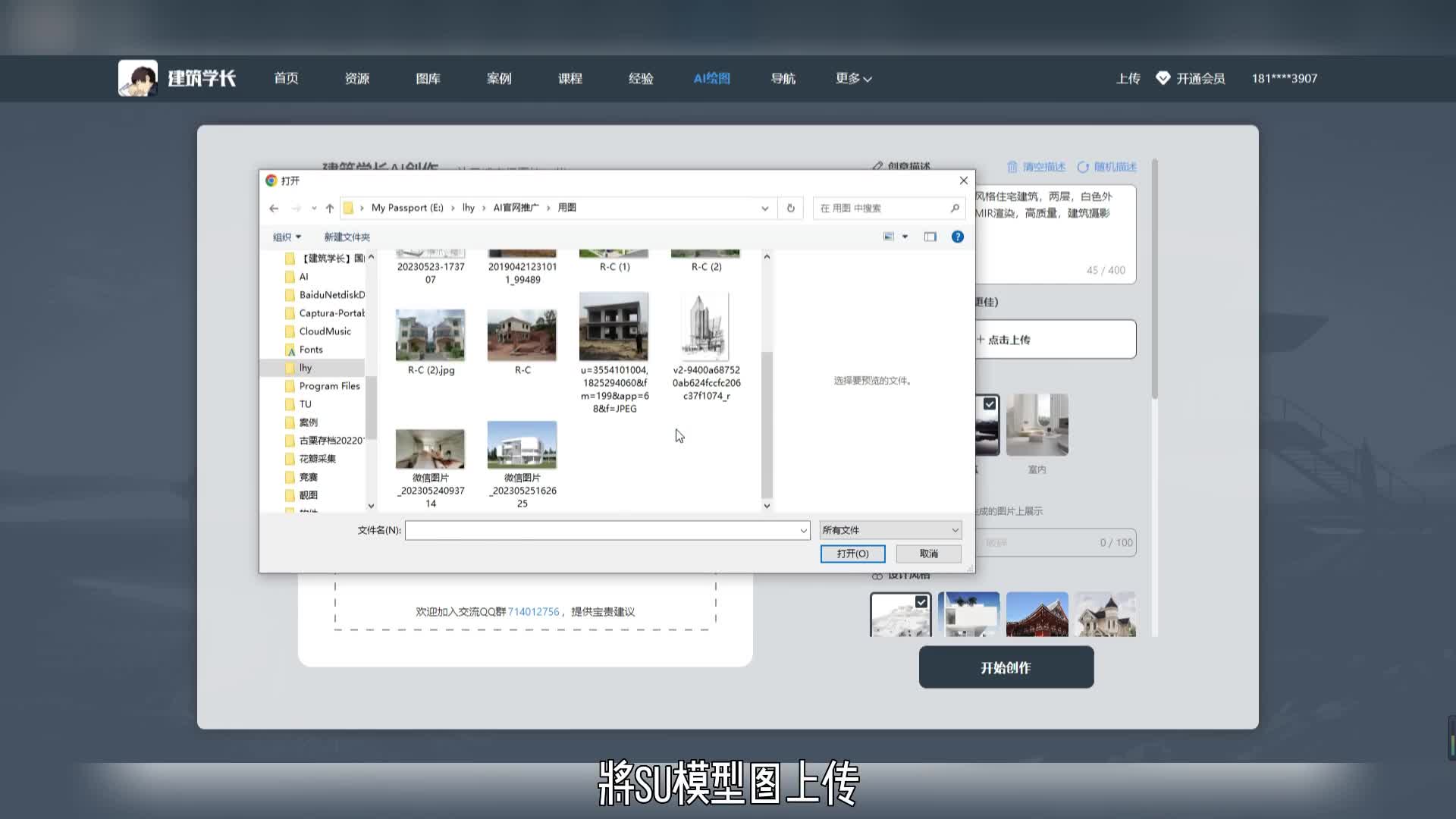Open the 课程 navigation menu item
Screen dimensions: 1456x819
coord(570,78)
